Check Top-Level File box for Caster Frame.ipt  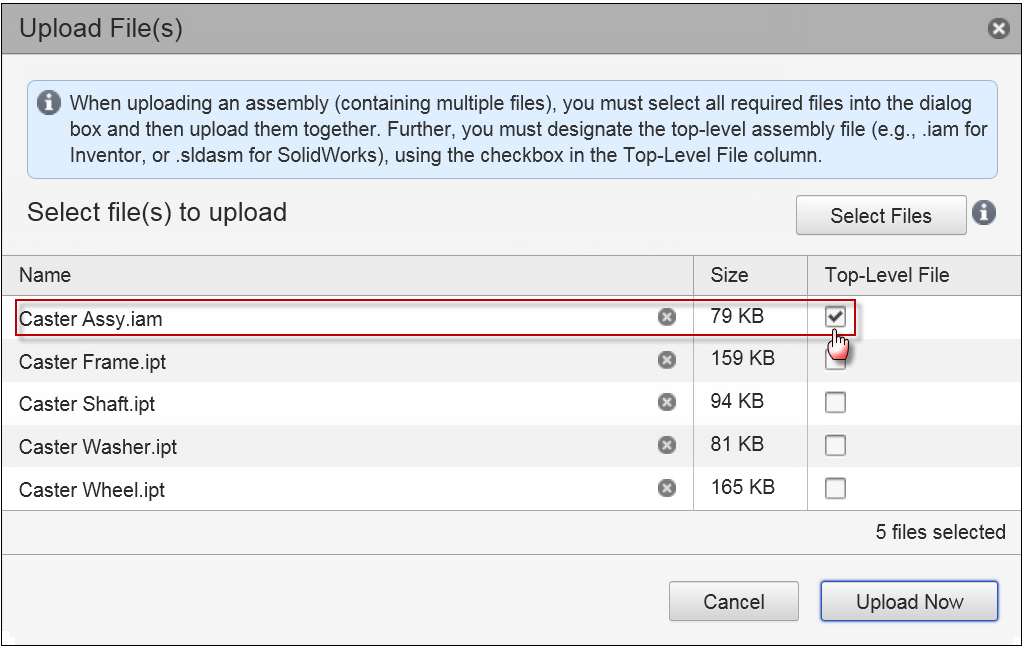tap(835, 362)
